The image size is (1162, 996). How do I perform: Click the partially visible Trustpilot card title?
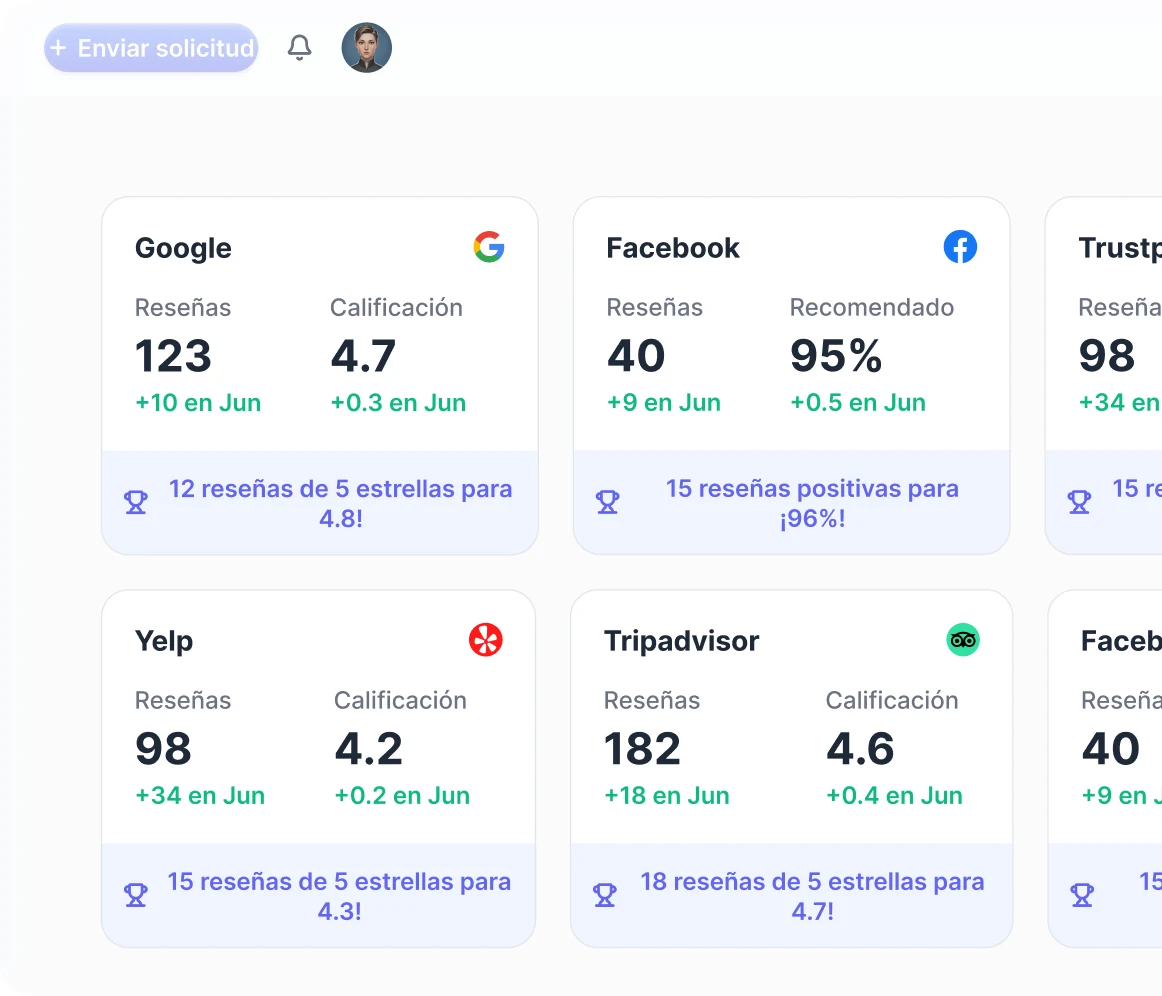tap(1120, 248)
